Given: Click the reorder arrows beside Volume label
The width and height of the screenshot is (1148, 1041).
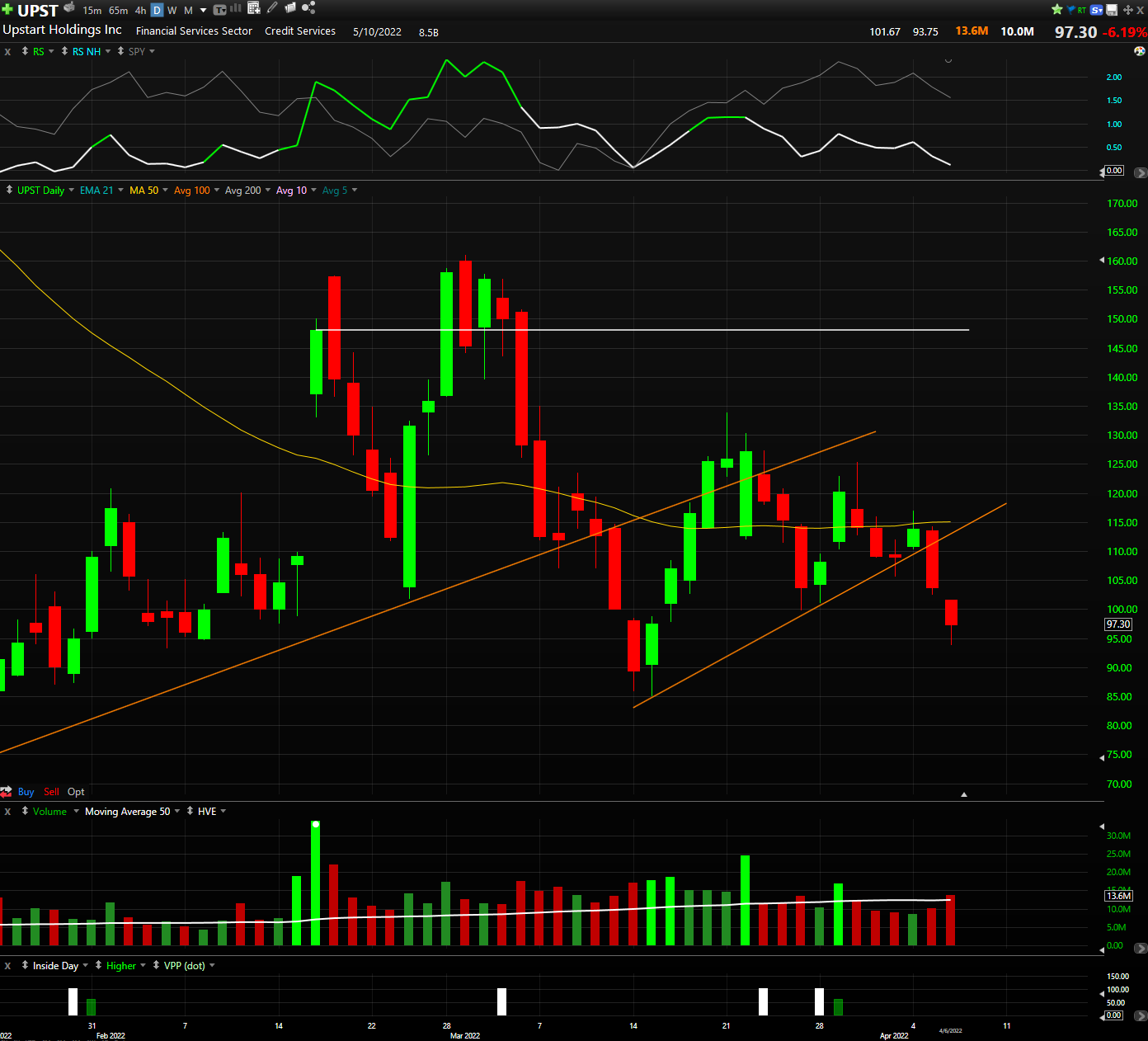Looking at the screenshot, I should (25, 811).
